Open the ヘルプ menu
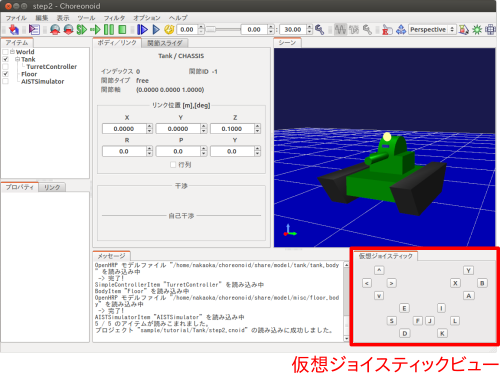The image size is (500, 373). (178, 18)
